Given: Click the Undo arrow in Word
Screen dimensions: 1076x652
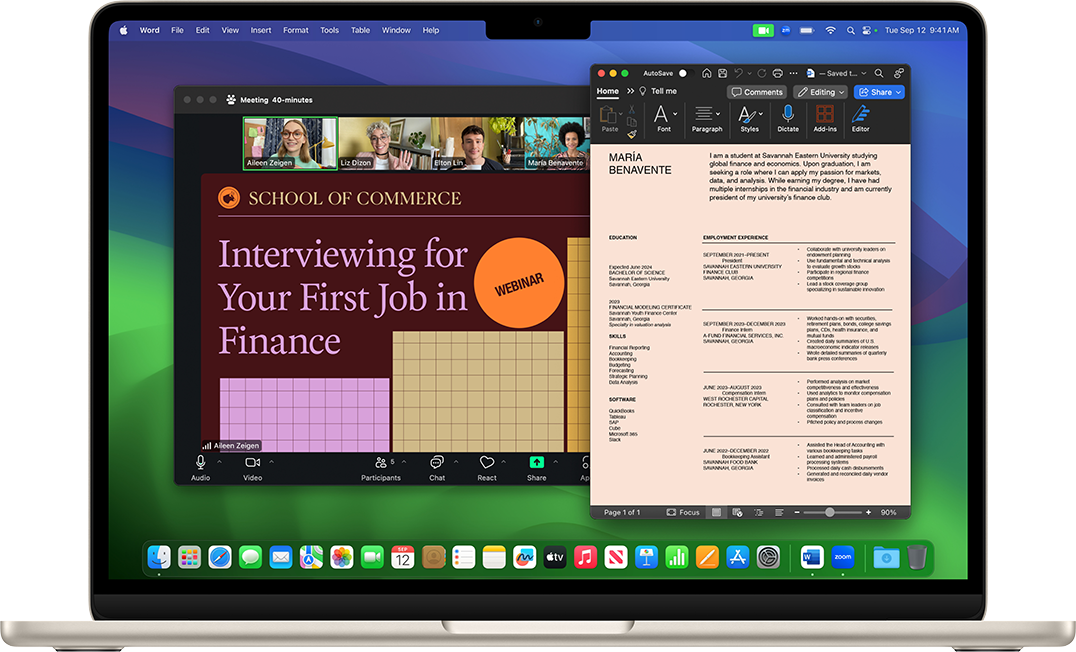Looking at the screenshot, I should tap(738, 73).
